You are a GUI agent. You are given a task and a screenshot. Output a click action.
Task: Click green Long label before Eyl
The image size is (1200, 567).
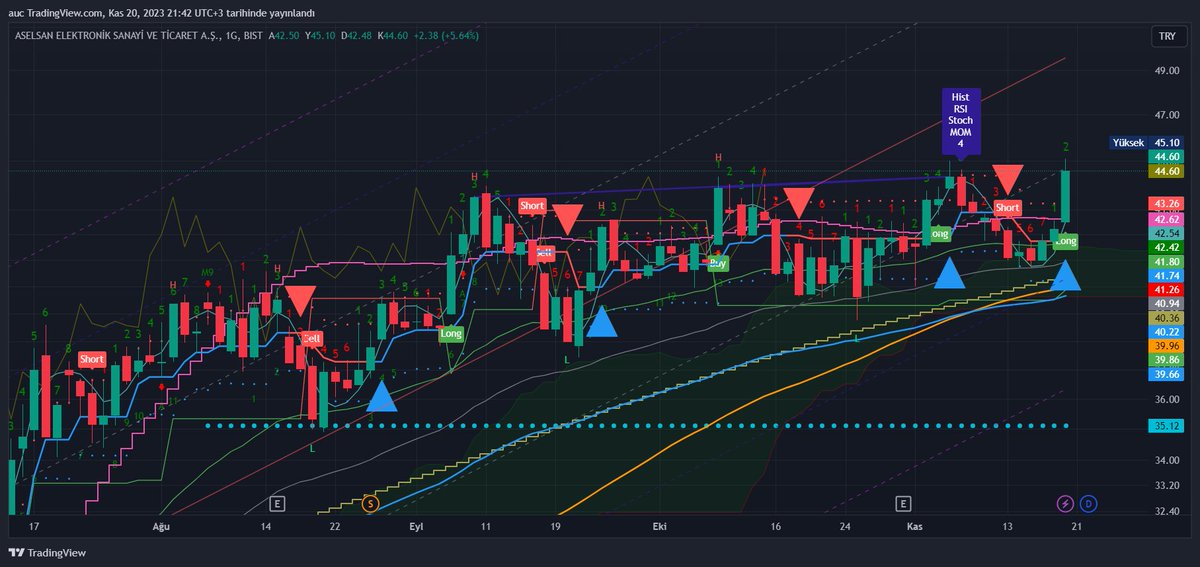tap(451, 334)
